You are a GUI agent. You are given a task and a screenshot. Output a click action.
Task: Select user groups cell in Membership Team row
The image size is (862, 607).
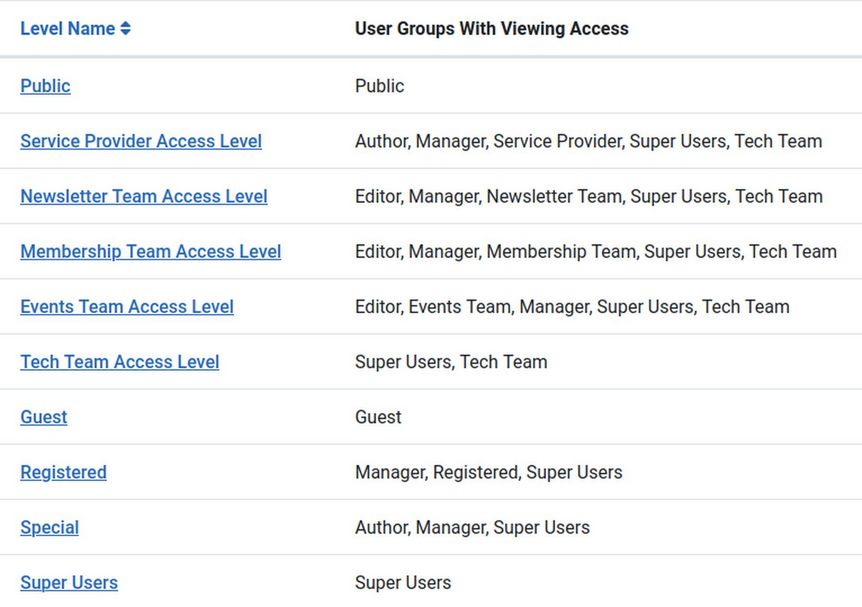[595, 251]
